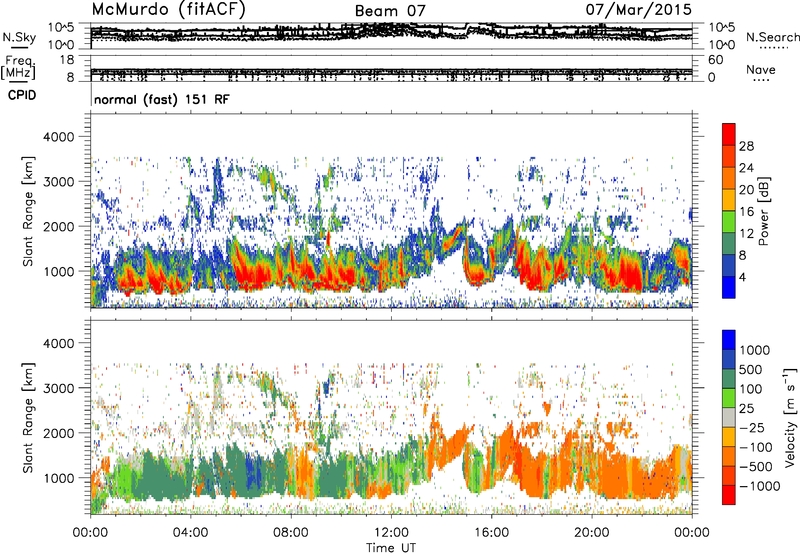Click the McMurdo (fitACF) title text
The image size is (800, 554).
pos(168,10)
